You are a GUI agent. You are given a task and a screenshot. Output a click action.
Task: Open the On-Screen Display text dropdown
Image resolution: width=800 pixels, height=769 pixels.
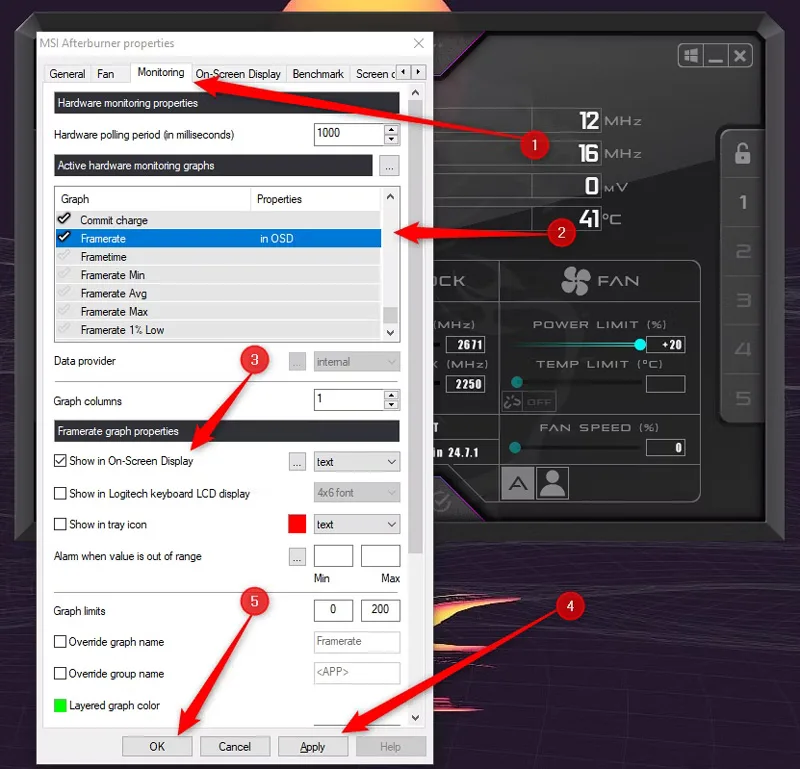(x=357, y=462)
